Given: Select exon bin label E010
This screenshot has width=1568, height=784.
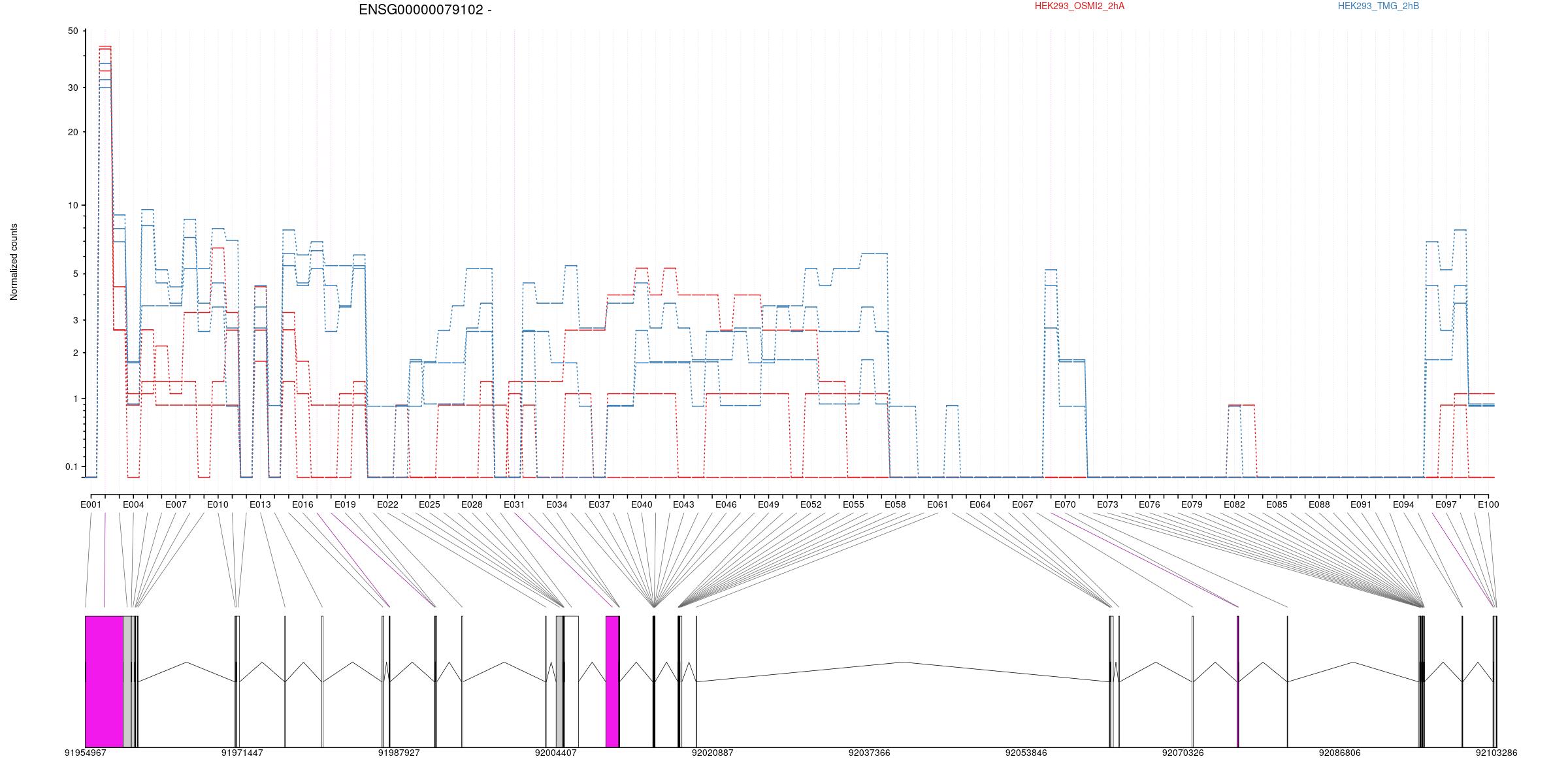Looking at the screenshot, I should pos(218,504).
